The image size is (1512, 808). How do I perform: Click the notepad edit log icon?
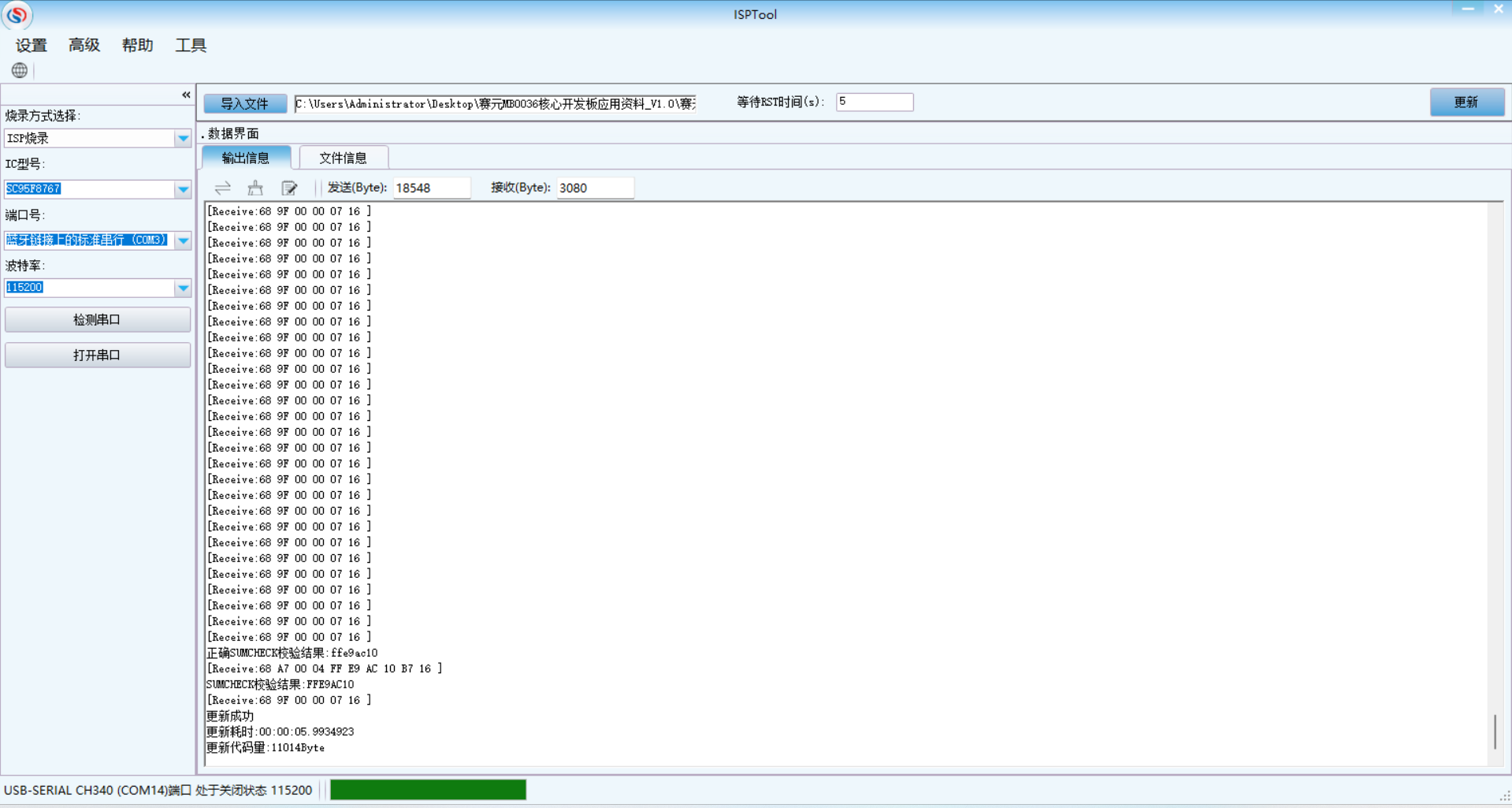tap(289, 188)
